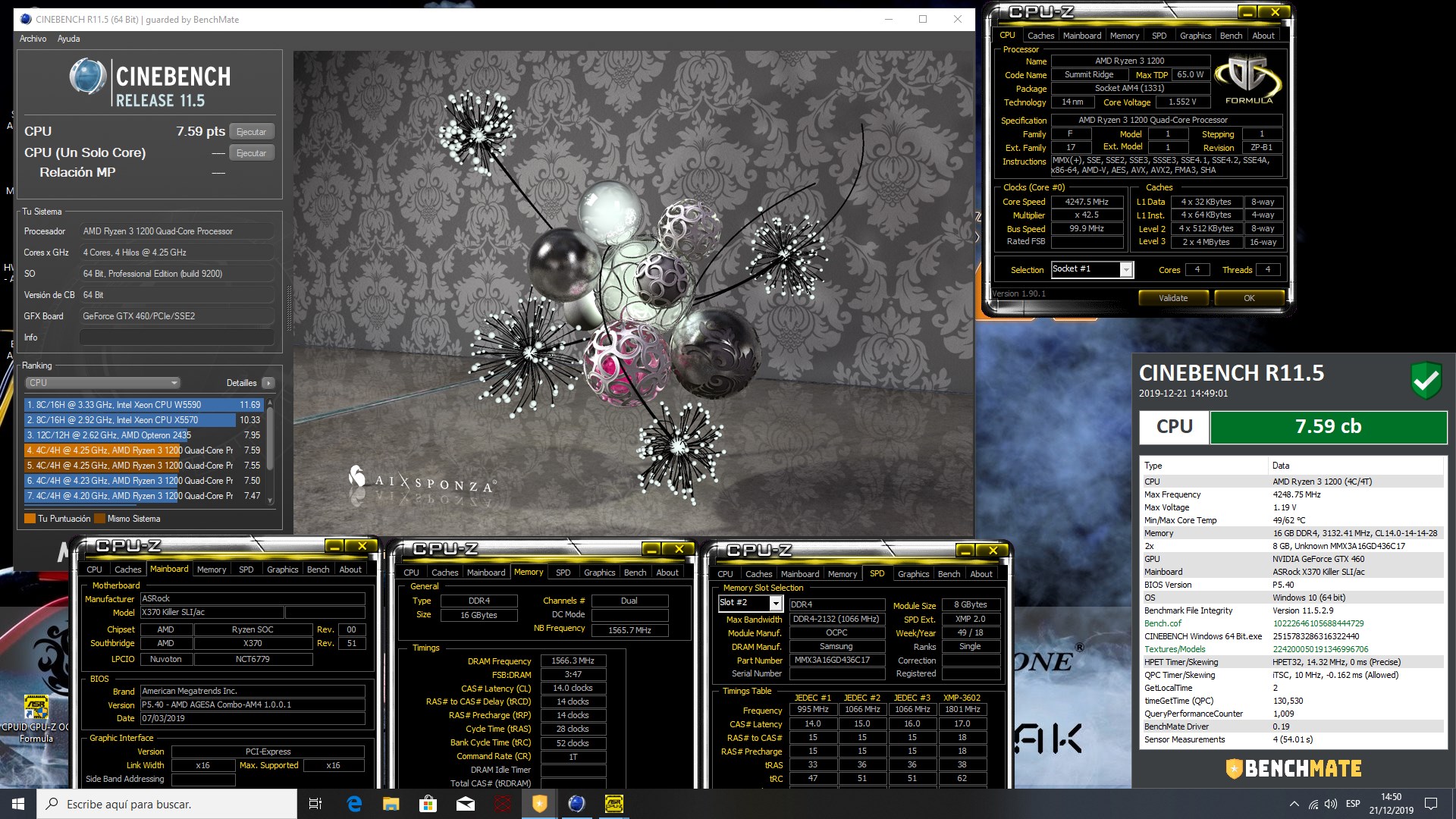Click the BenchMate logo at panel bottom

pos(1293,768)
